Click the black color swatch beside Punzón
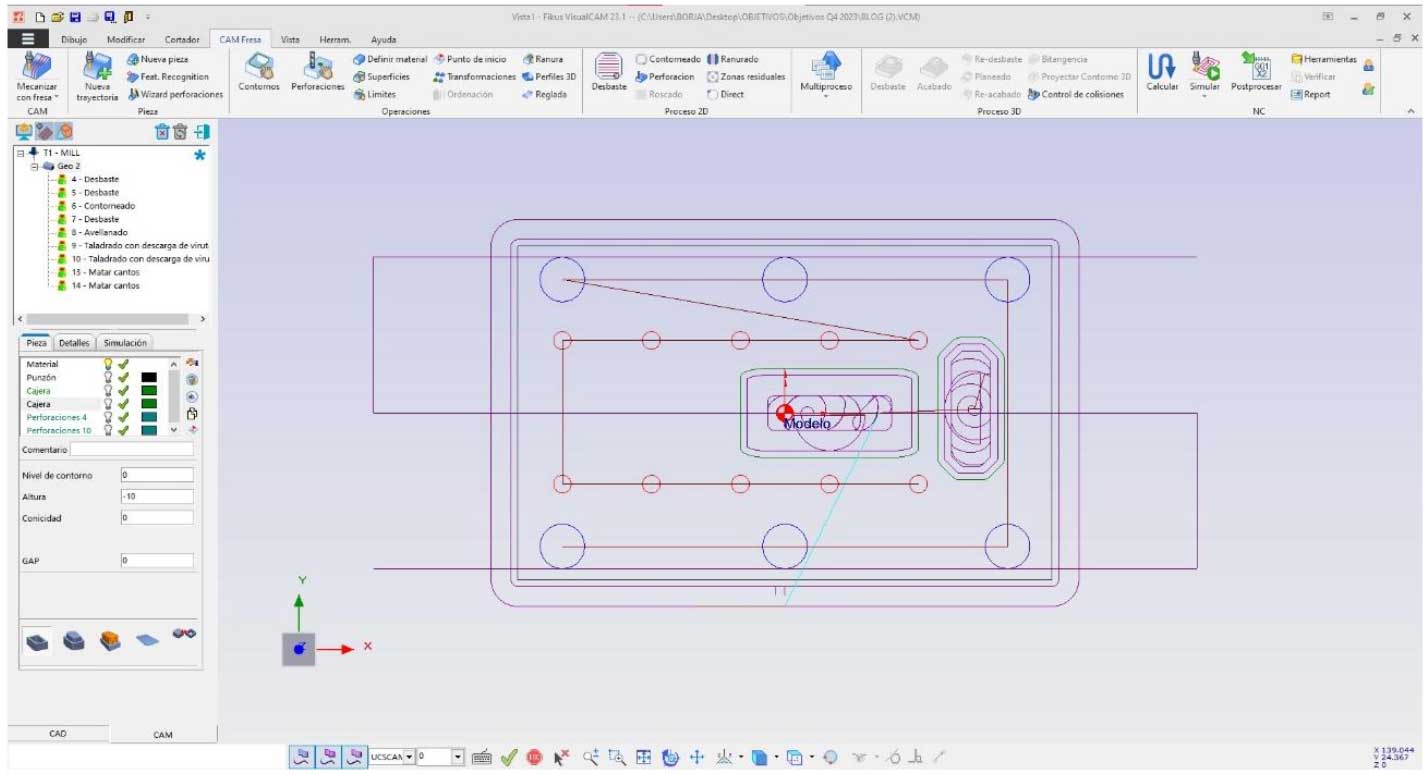 [149, 378]
